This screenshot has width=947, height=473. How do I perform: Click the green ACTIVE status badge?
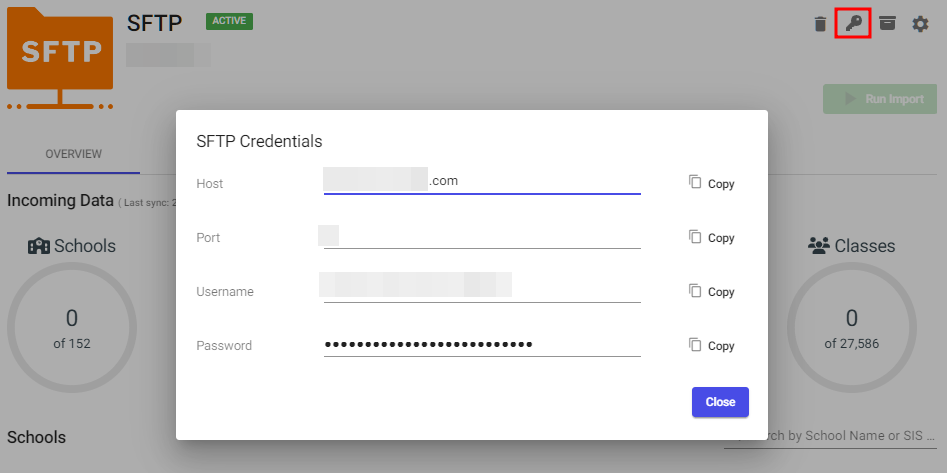229,21
